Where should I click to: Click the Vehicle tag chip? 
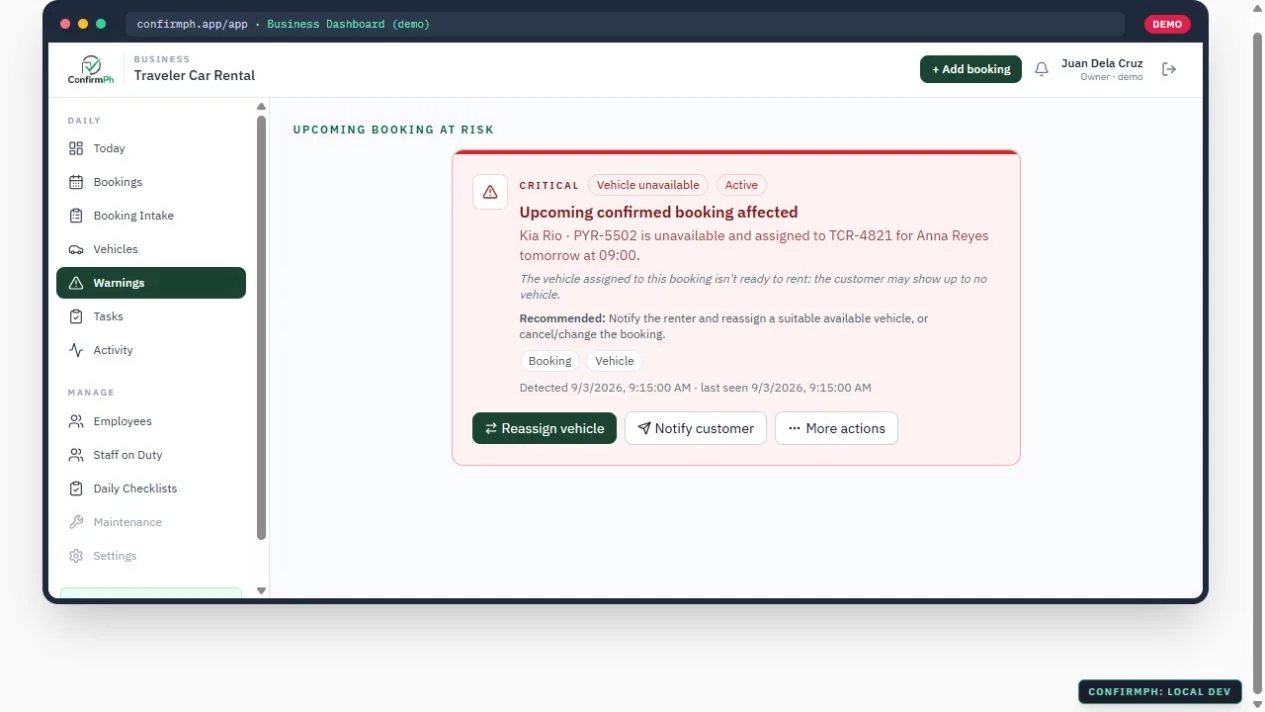[x=614, y=361]
